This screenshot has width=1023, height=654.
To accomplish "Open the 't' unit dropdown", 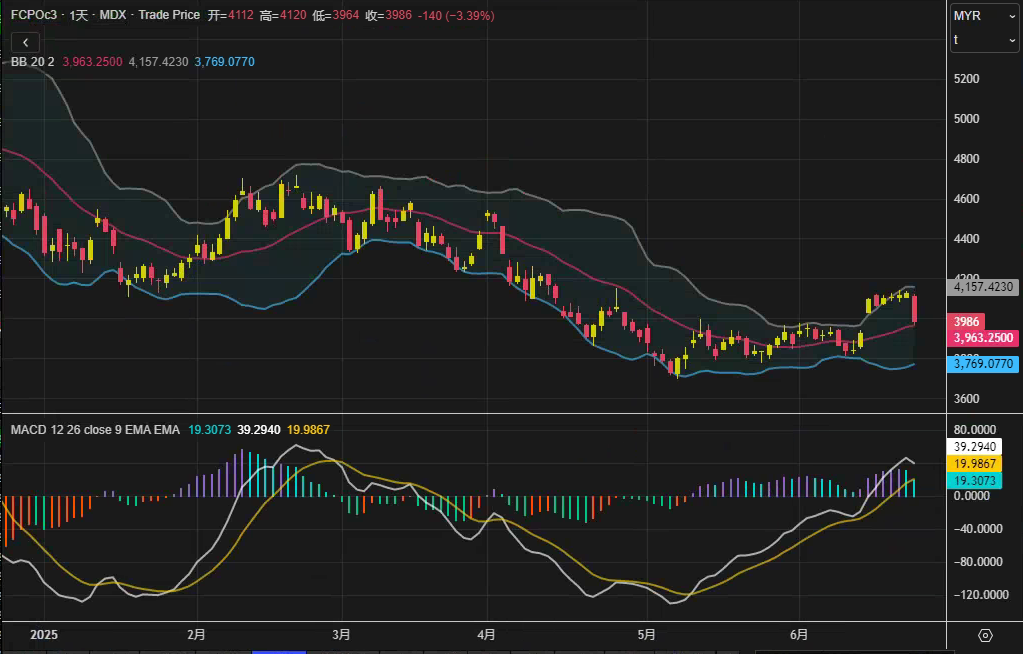I will [x=984, y=40].
